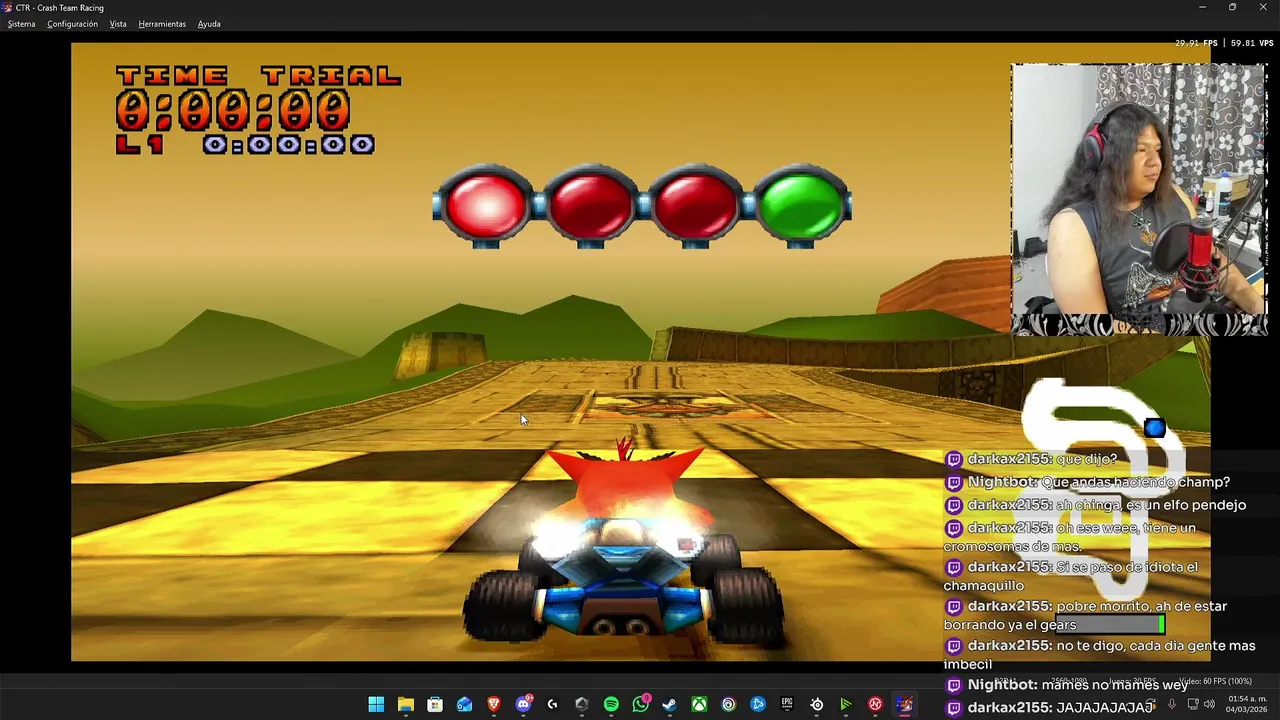Open Epic Games Launcher from the taskbar
1280x720 pixels.
click(787, 705)
